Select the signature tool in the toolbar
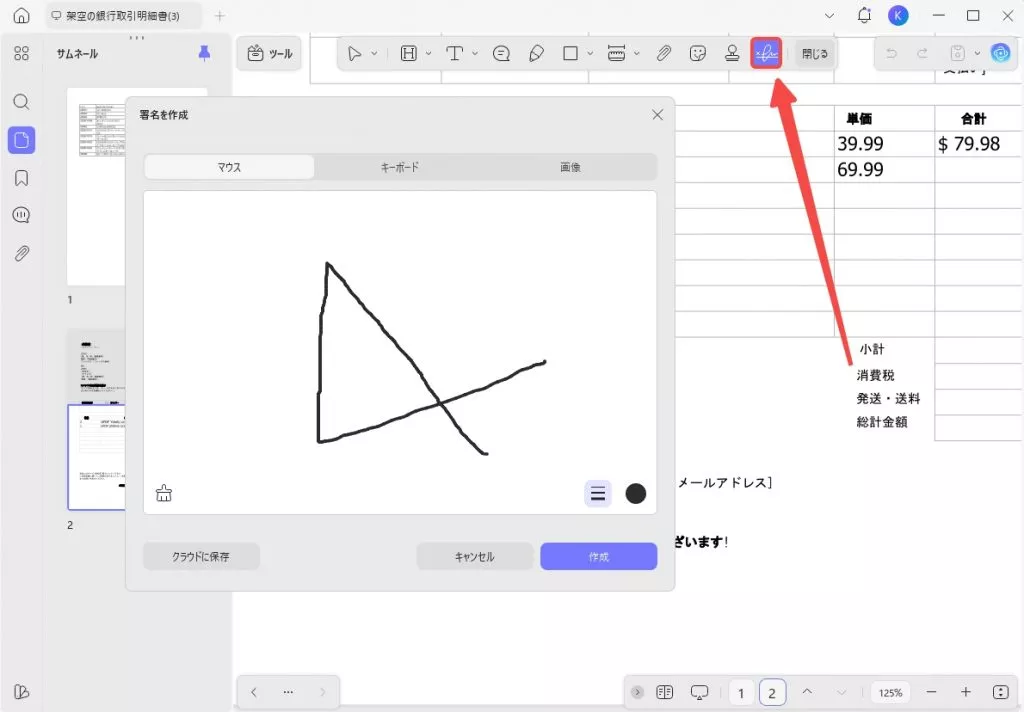 765,53
